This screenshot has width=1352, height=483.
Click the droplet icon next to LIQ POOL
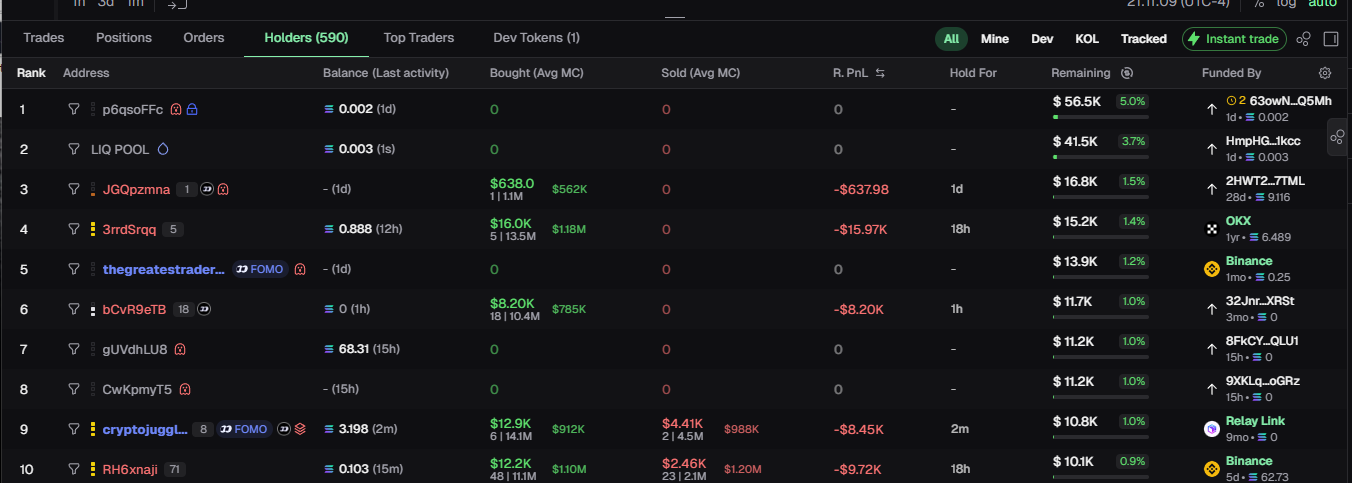[163, 149]
